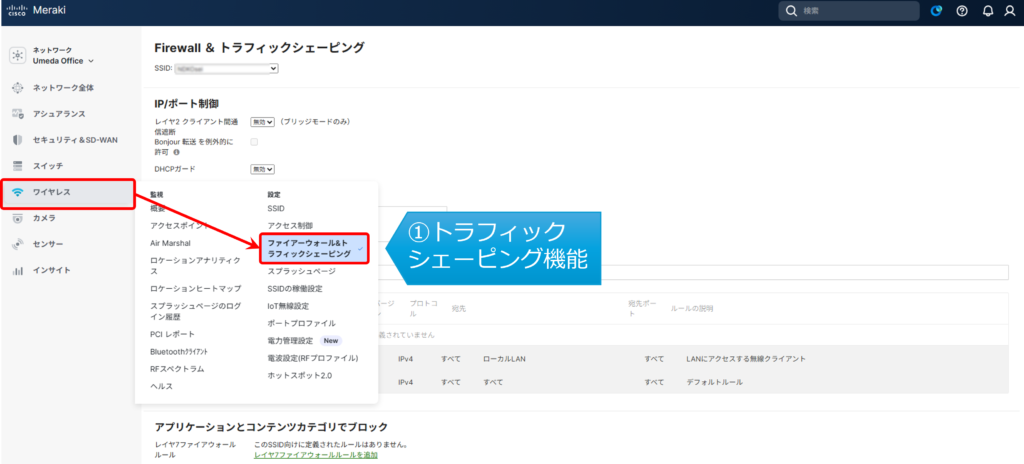Viewport: 1024px width, 464px height.
Task: Open the SSID selection dropdown
Action: [226, 68]
